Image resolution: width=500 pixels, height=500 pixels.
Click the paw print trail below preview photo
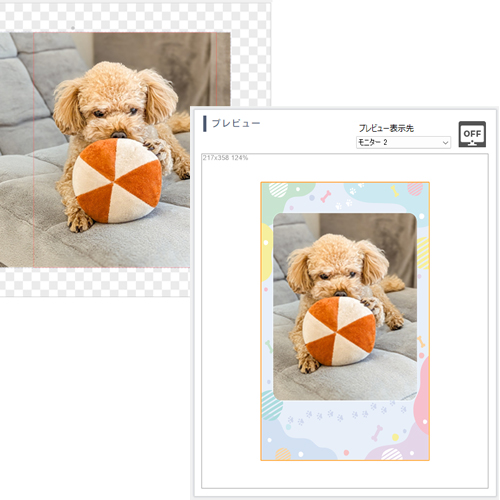pyautogui.click(x=347, y=413)
